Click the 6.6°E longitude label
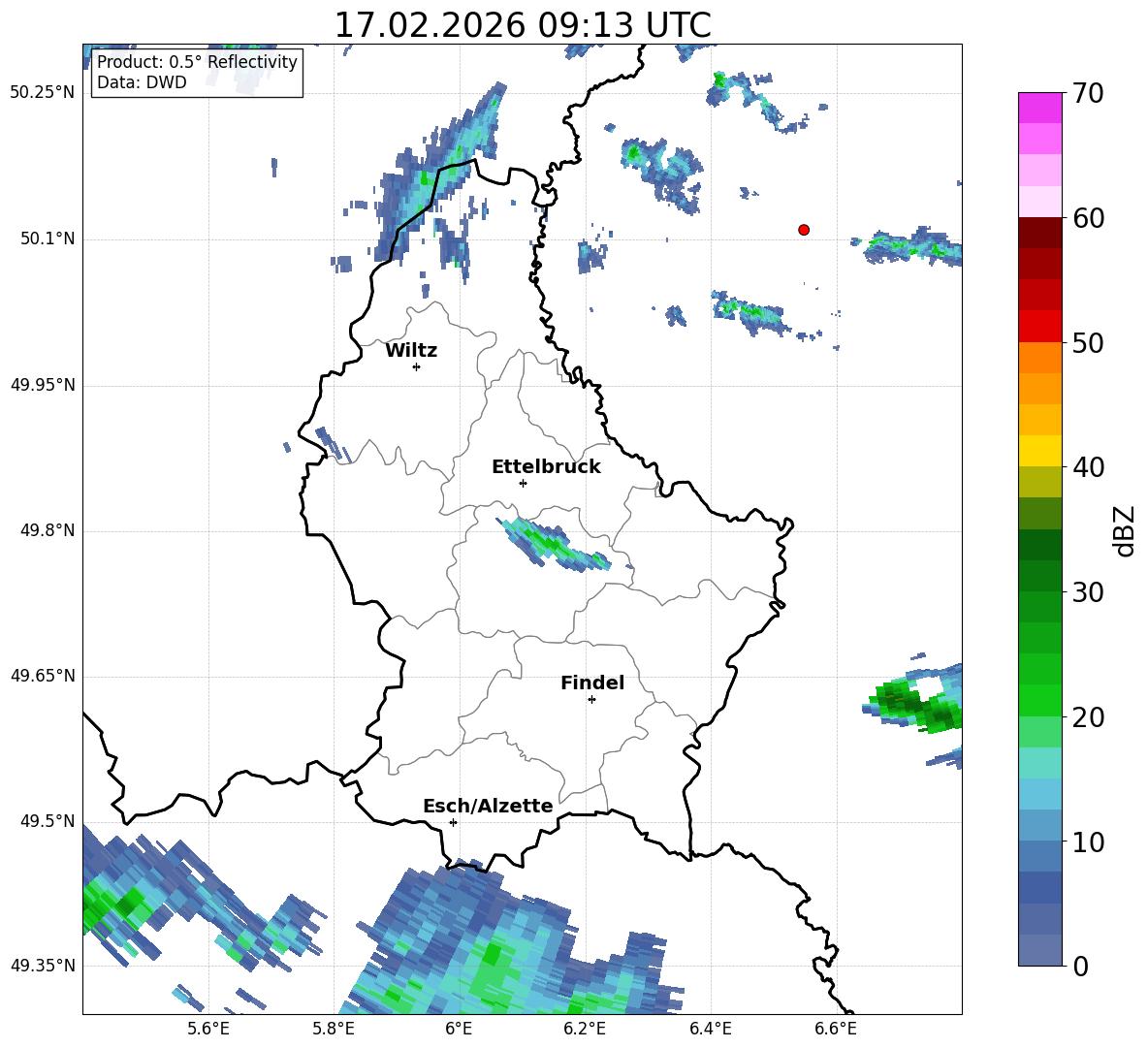 (x=836, y=1029)
